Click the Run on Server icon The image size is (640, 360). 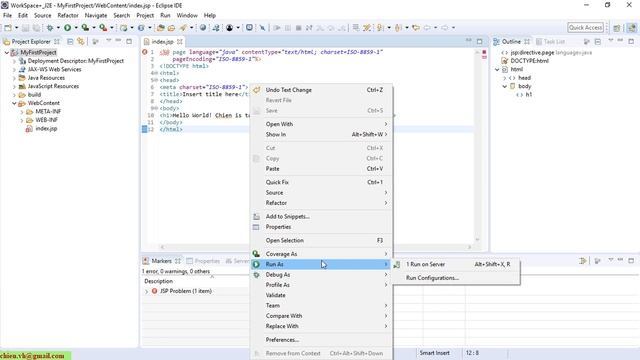click(x=397, y=264)
